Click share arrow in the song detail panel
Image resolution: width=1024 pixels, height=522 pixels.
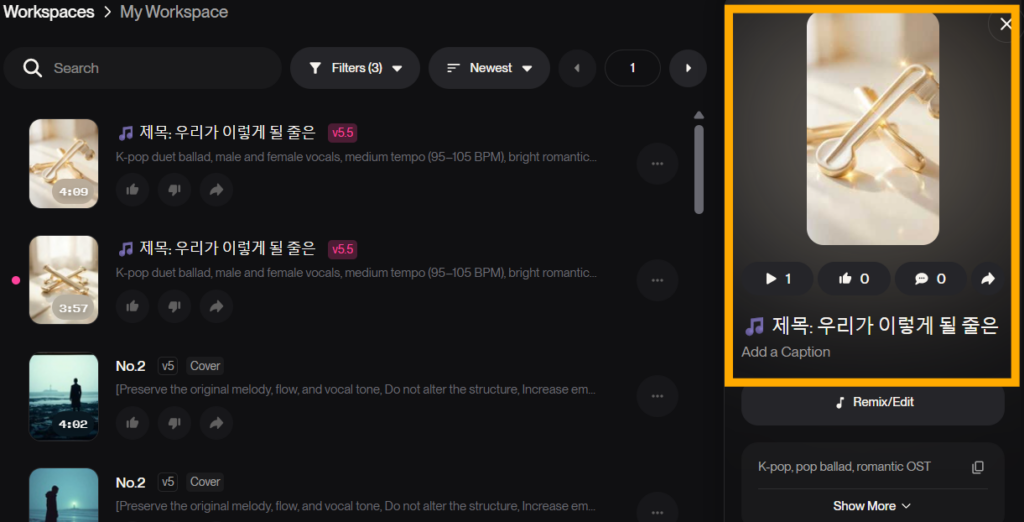point(987,279)
